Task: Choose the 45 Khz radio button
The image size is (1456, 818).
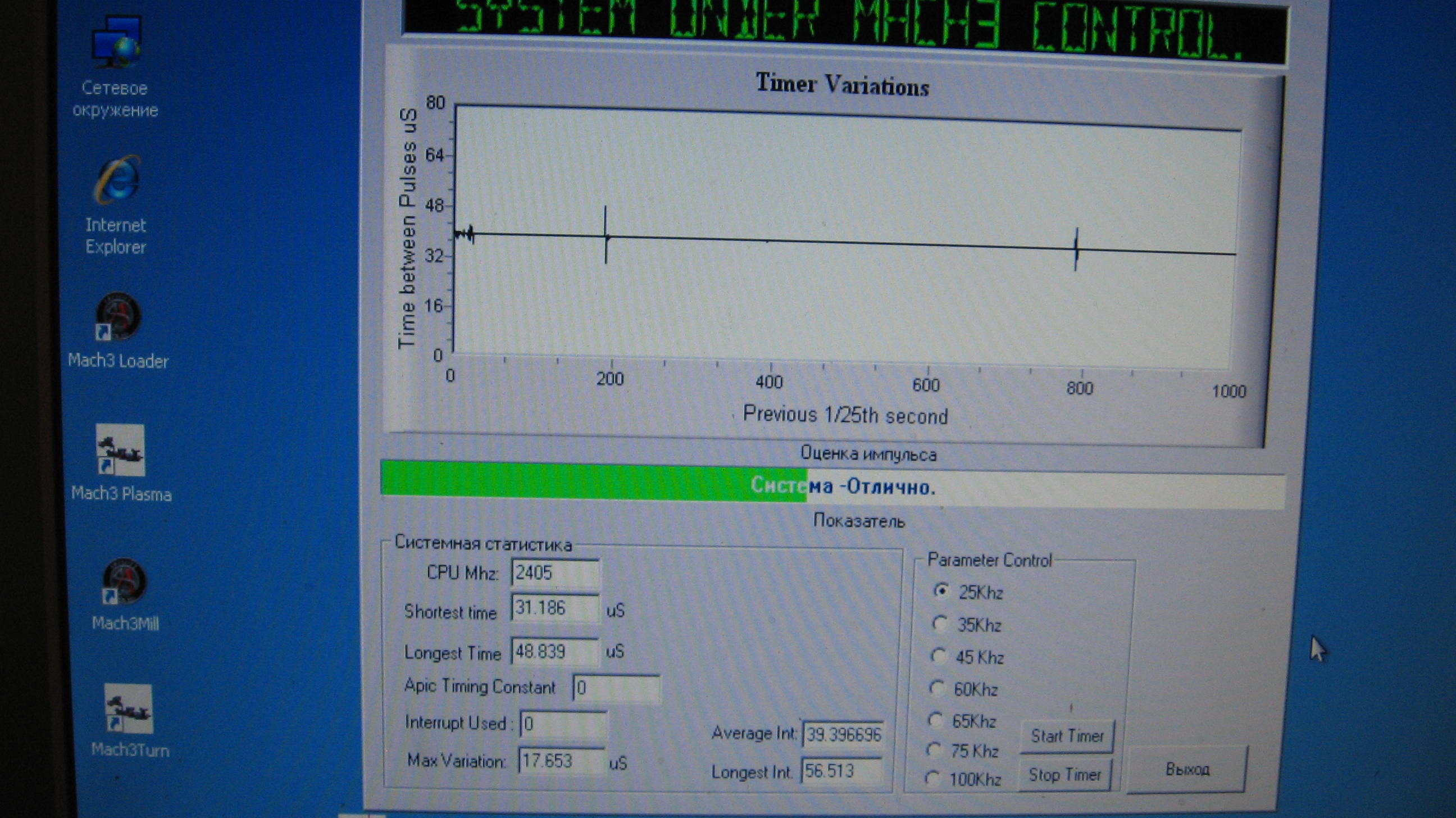Action: (938, 656)
